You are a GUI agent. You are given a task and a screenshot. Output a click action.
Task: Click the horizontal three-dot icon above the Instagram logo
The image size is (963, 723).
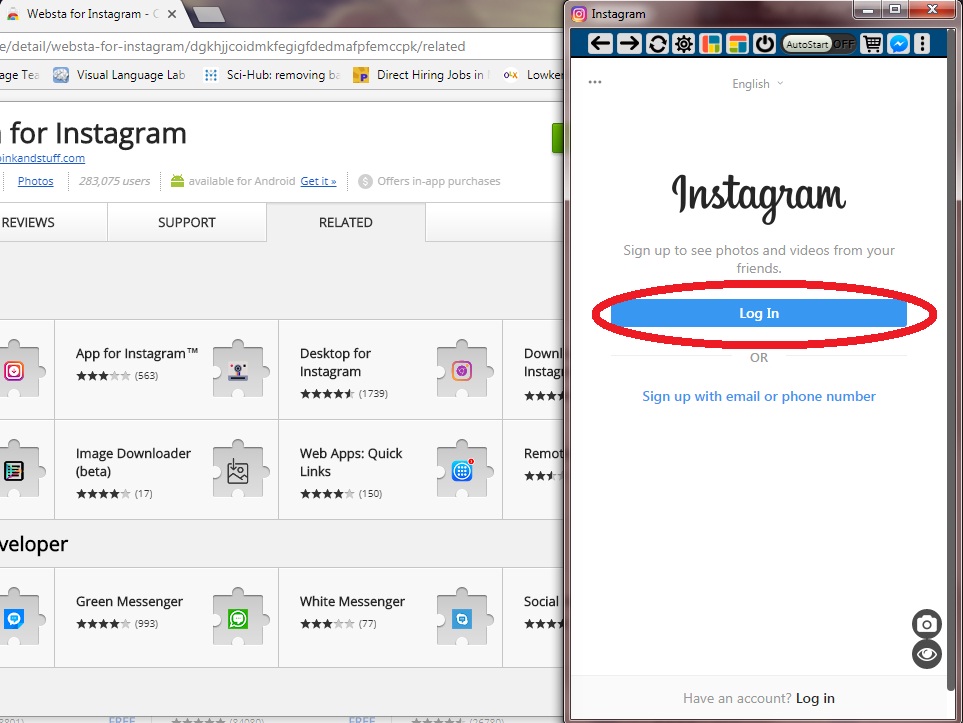(595, 82)
